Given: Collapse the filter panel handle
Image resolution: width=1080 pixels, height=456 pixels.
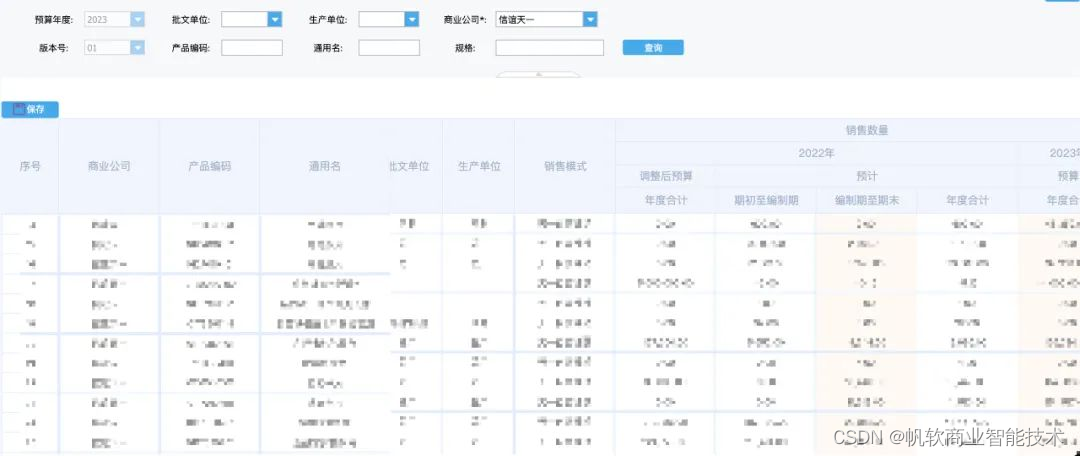Looking at the screenshot, I should click(539, 74).
